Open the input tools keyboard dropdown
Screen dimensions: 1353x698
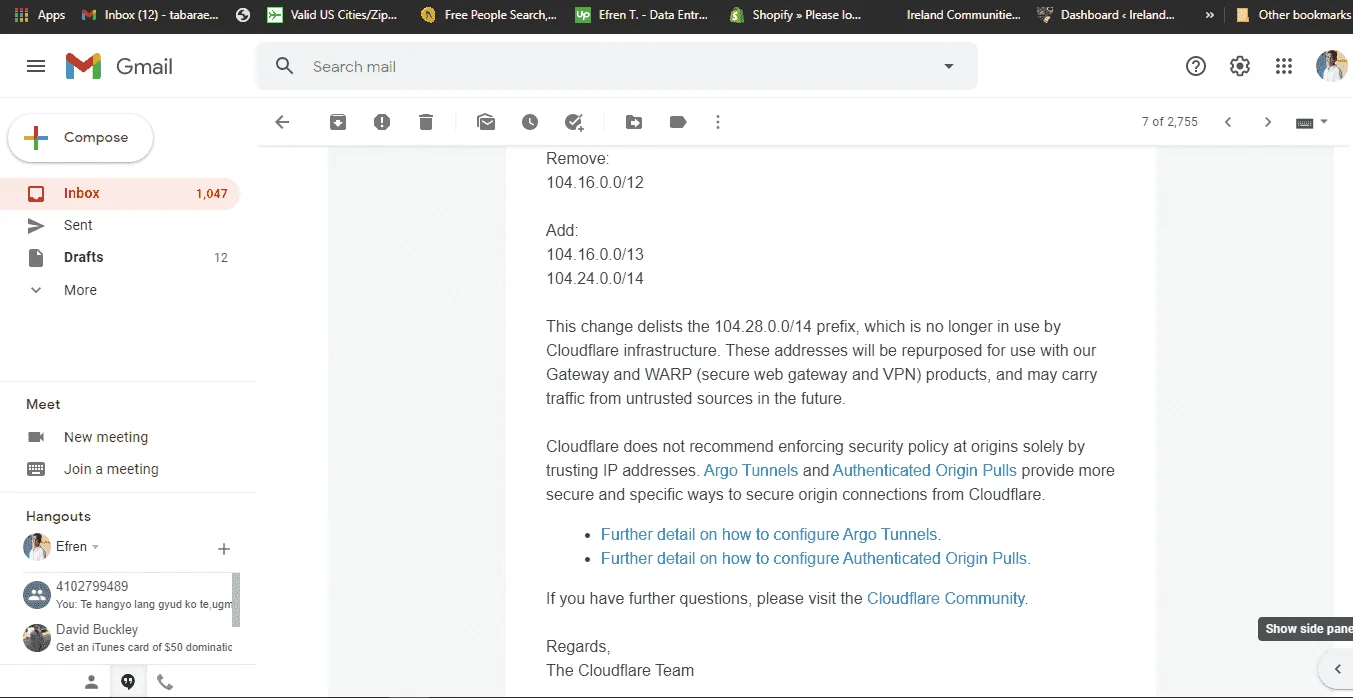(x=1312, y=122)
